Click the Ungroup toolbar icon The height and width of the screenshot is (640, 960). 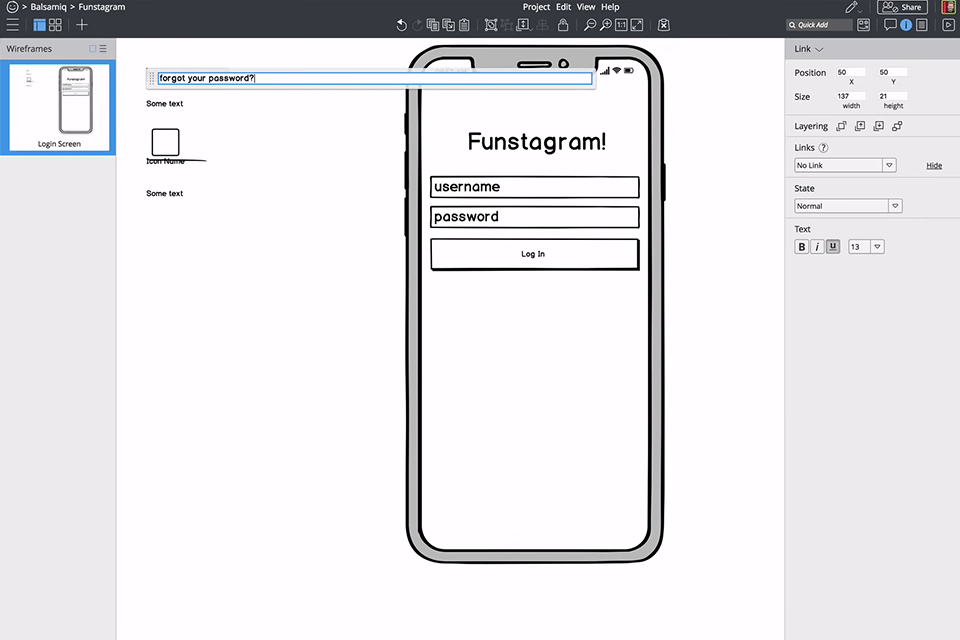click(x=506, y=25)
